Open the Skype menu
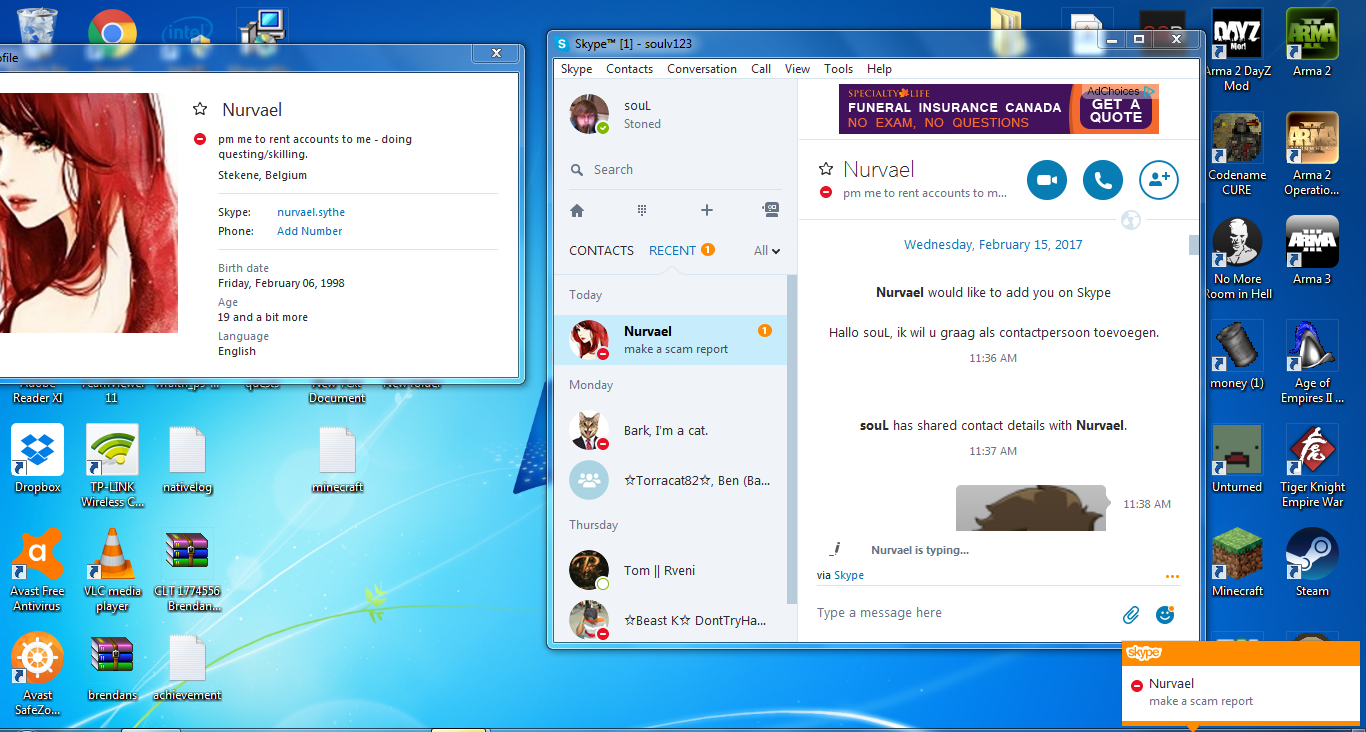1366x732 pixels. pyautogui.click(x=577, y=69)
